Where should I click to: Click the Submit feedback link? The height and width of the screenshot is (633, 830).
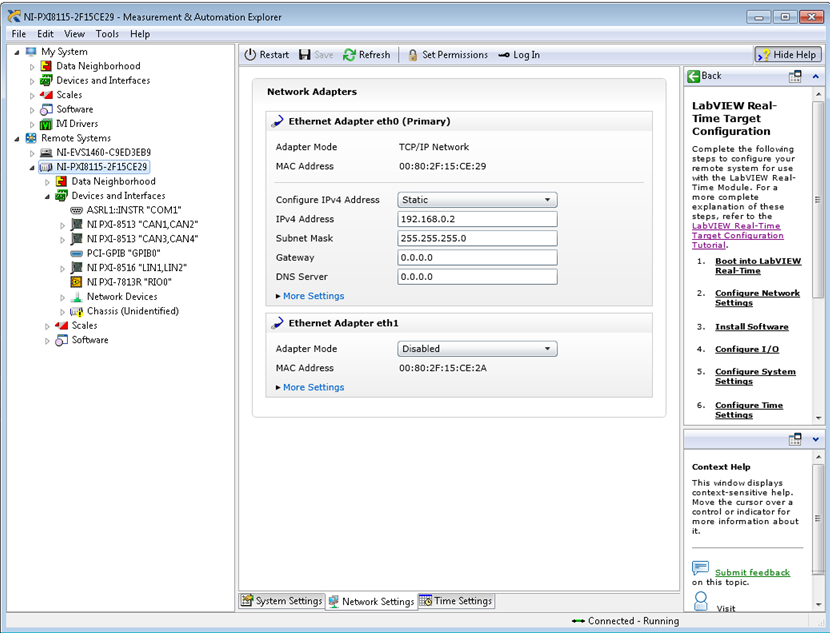[752, 573]
